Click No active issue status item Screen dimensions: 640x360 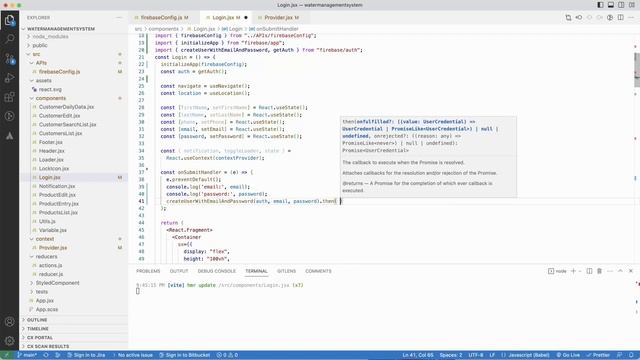click(x=132, y=355)
